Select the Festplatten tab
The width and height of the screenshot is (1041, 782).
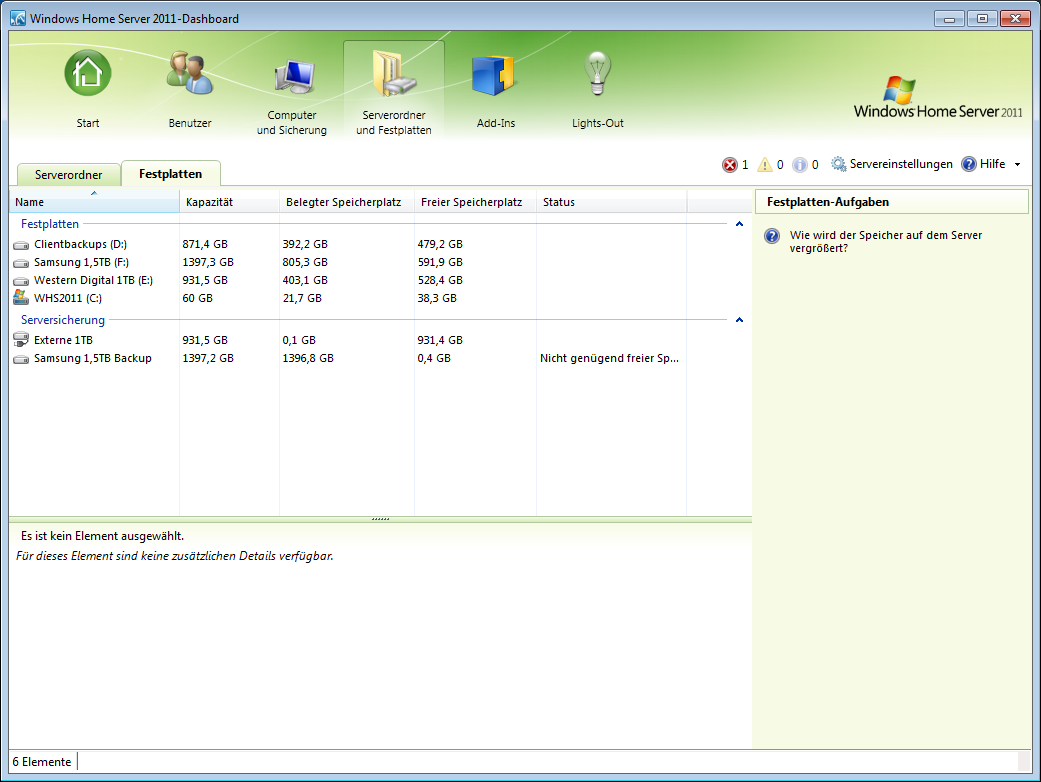(x=171, y=174)
